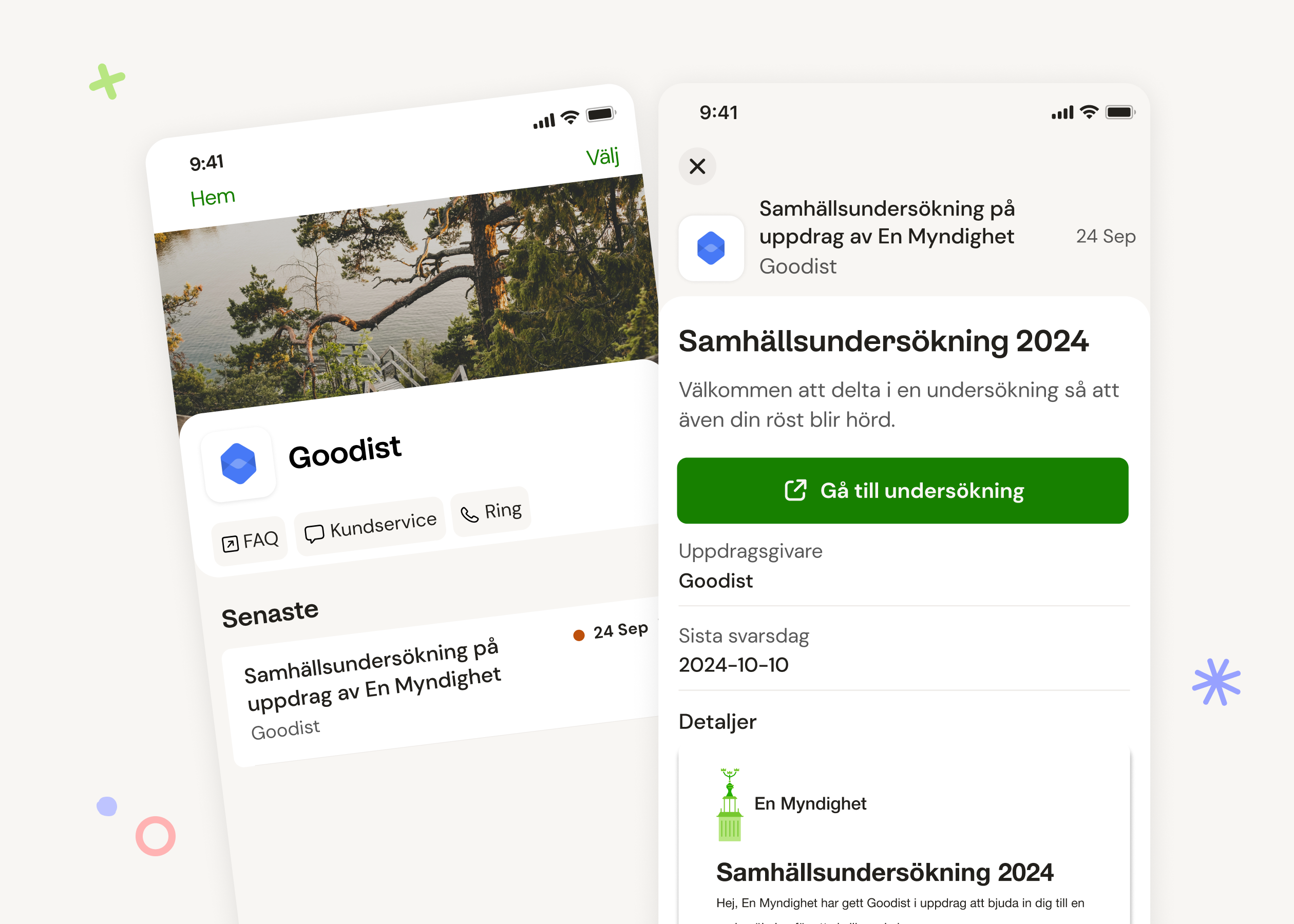
Task: Tap the Sista svarsdag 2024-10-10 row
Action: pos(904,650)
